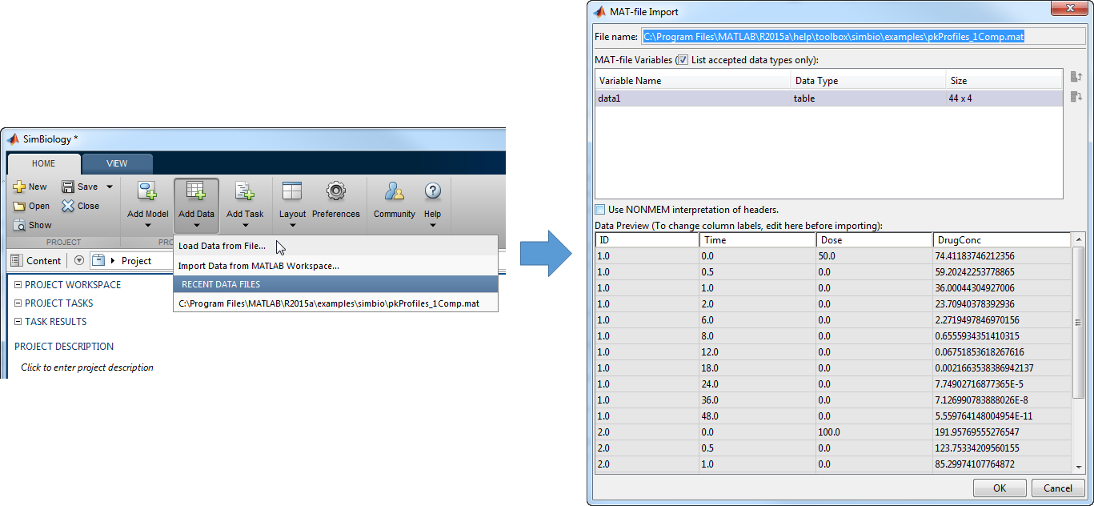Click the Project folder icon in breadcrumb

tap(98, 260)
